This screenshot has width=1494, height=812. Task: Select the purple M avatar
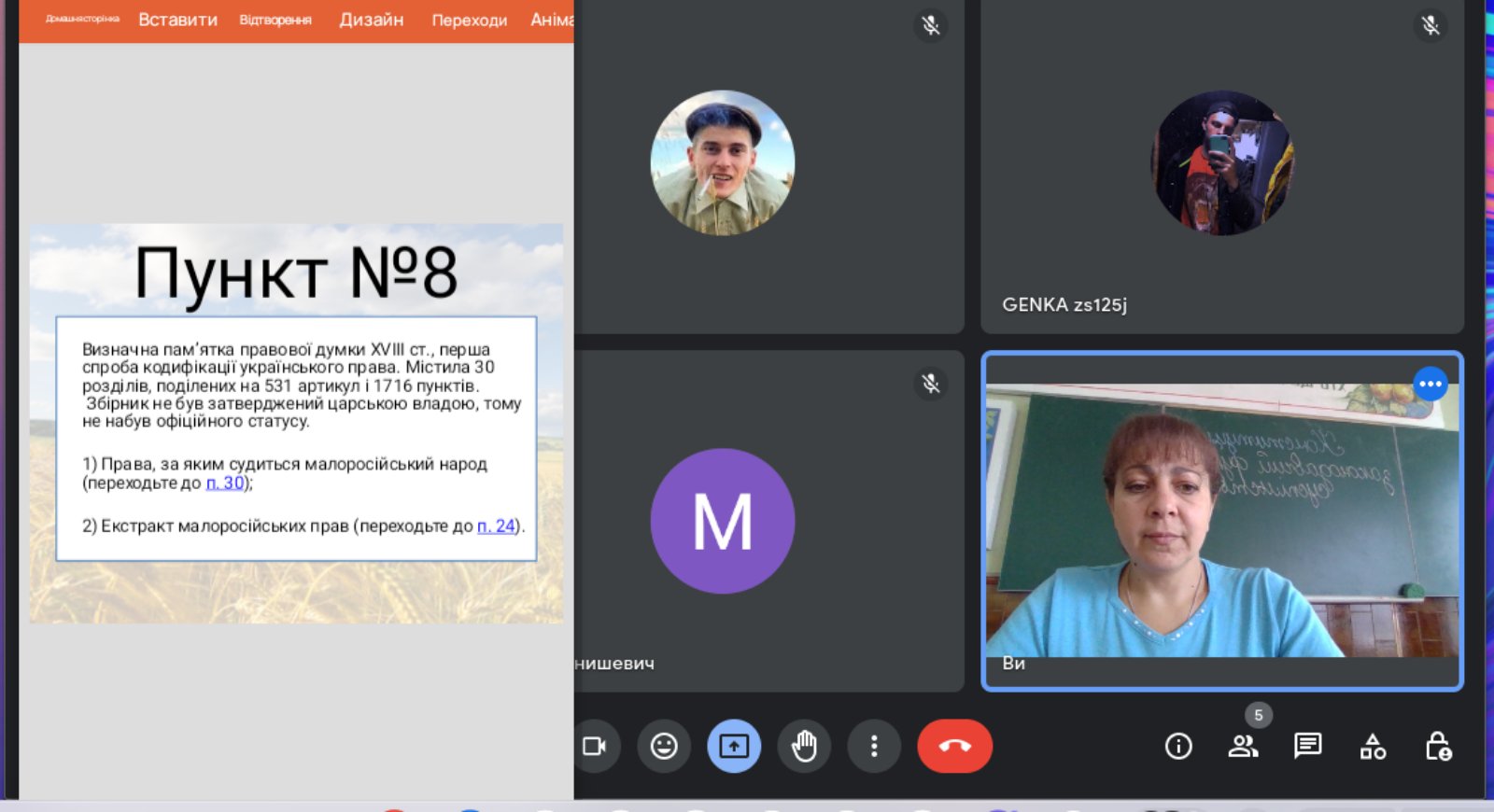[x=723, y=521]
